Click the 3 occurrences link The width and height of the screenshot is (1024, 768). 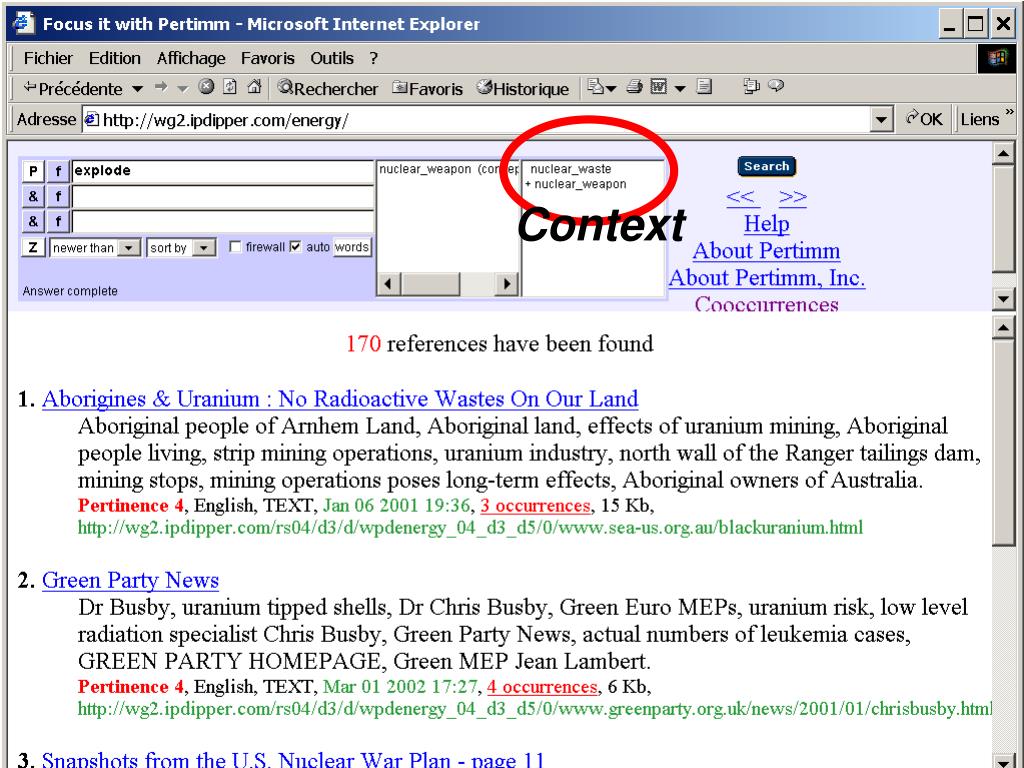(535, 506)
